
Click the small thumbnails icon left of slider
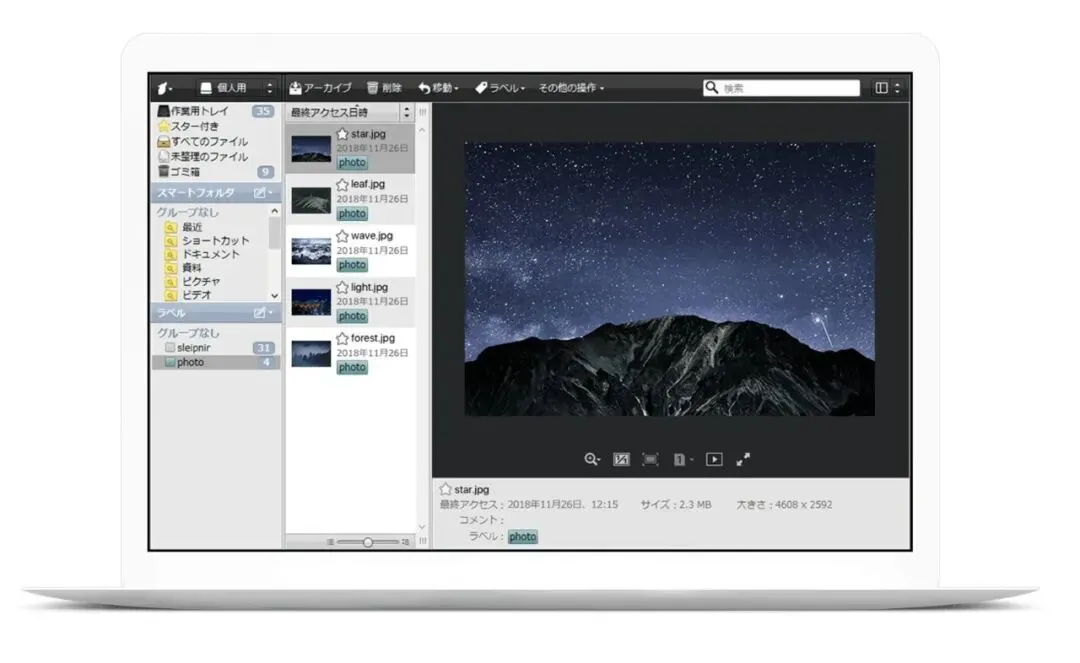(331, 543)
